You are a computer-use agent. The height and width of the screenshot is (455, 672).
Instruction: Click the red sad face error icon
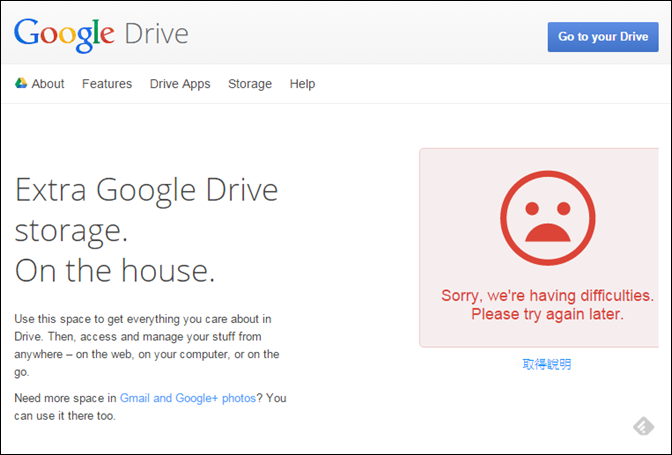tap(547, 218)
